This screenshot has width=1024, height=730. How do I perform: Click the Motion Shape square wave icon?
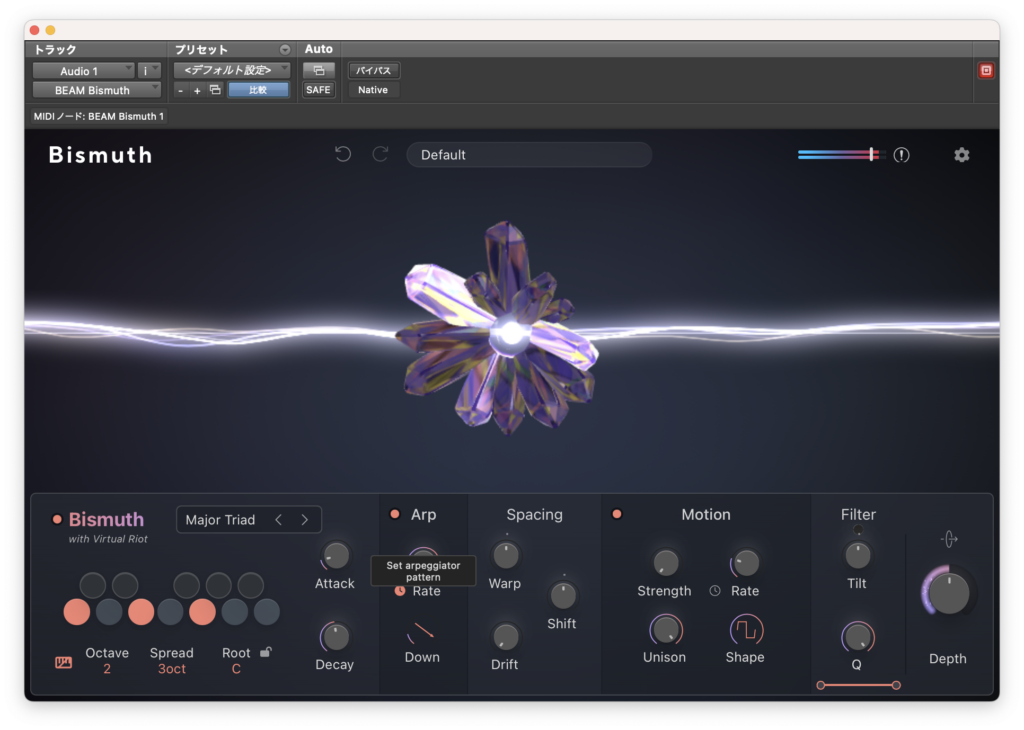tap(745, 630)
